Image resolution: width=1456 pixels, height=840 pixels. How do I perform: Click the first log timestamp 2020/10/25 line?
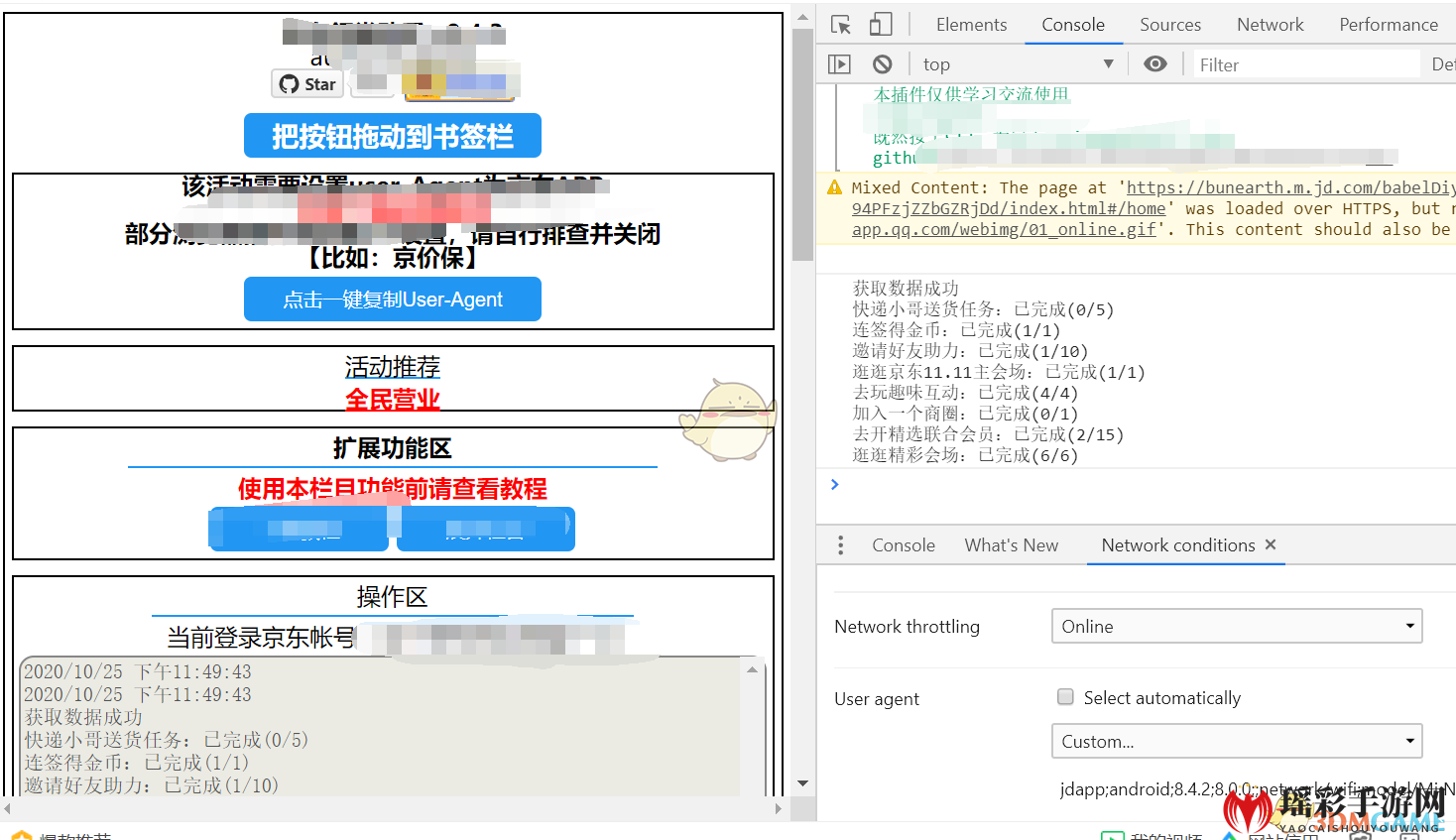pos(138,671)
